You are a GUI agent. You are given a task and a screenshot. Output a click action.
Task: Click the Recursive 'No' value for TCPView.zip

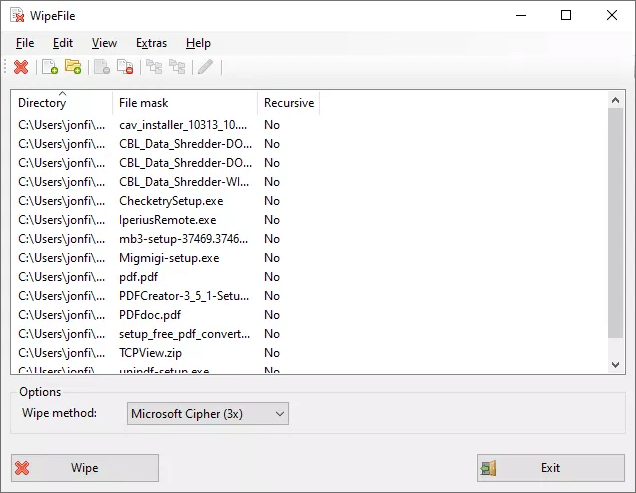click(272, 353)
